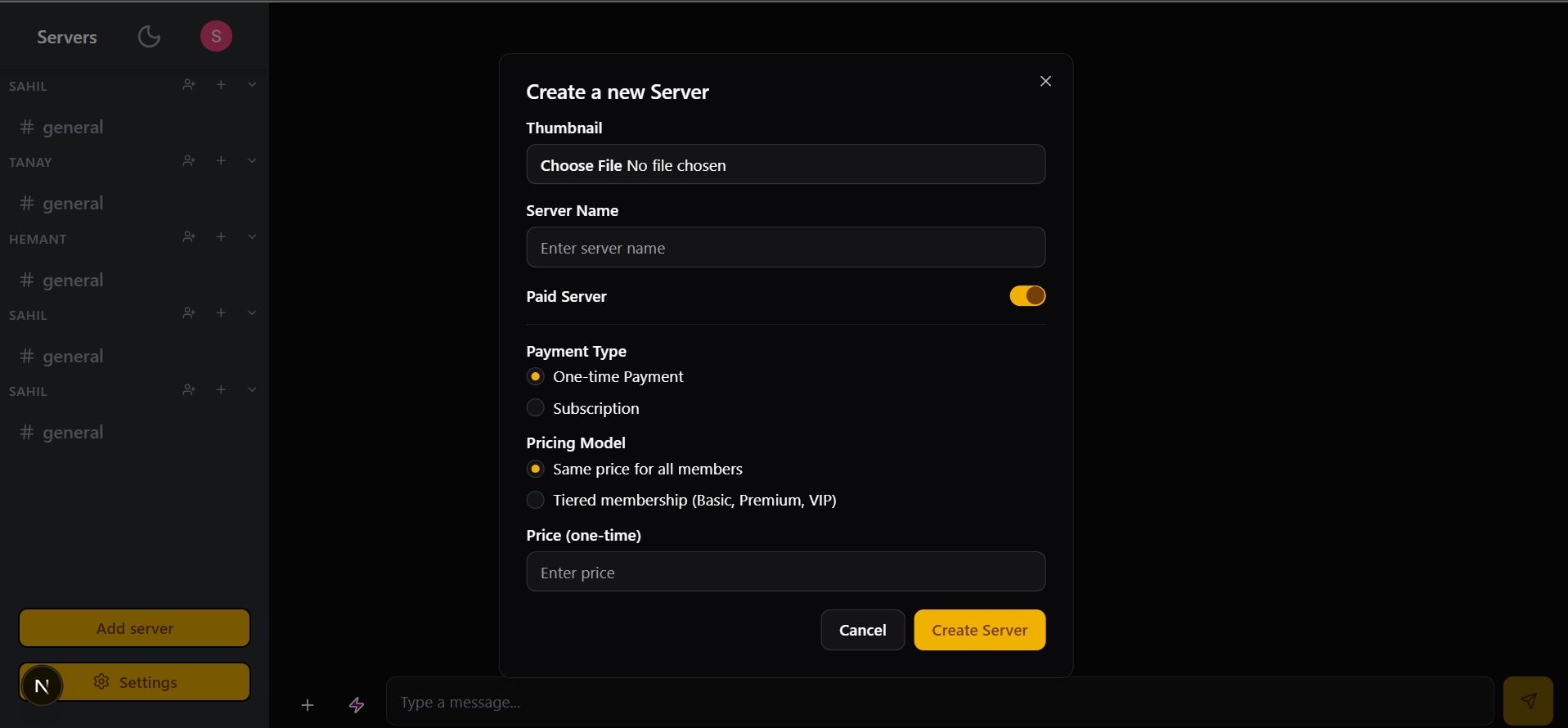The image size is (1568, 728).
Task: Select Subscription payment type
Action: point(536,407)
